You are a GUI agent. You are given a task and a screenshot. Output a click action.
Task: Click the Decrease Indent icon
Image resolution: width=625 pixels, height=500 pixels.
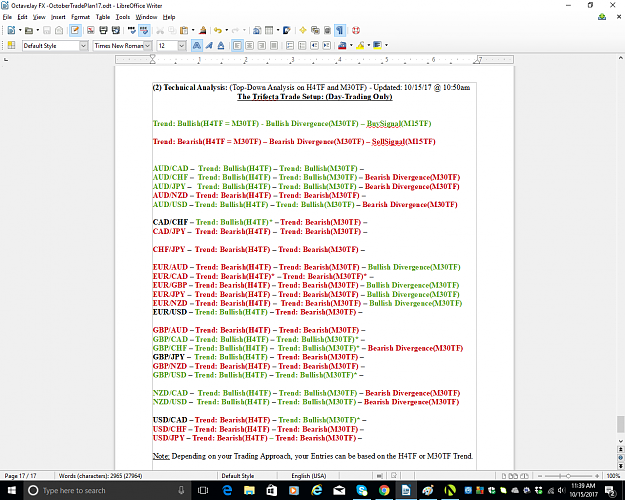coord(314,46)
